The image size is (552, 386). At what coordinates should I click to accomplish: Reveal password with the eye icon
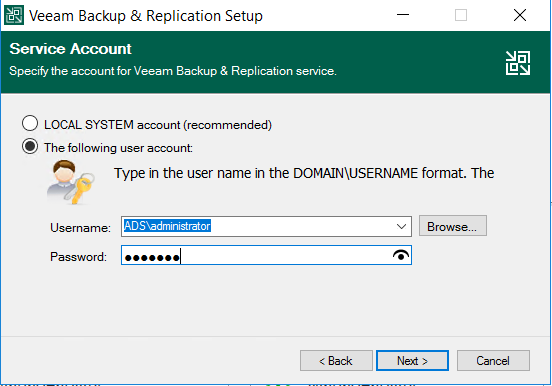(x=401, y=255)
